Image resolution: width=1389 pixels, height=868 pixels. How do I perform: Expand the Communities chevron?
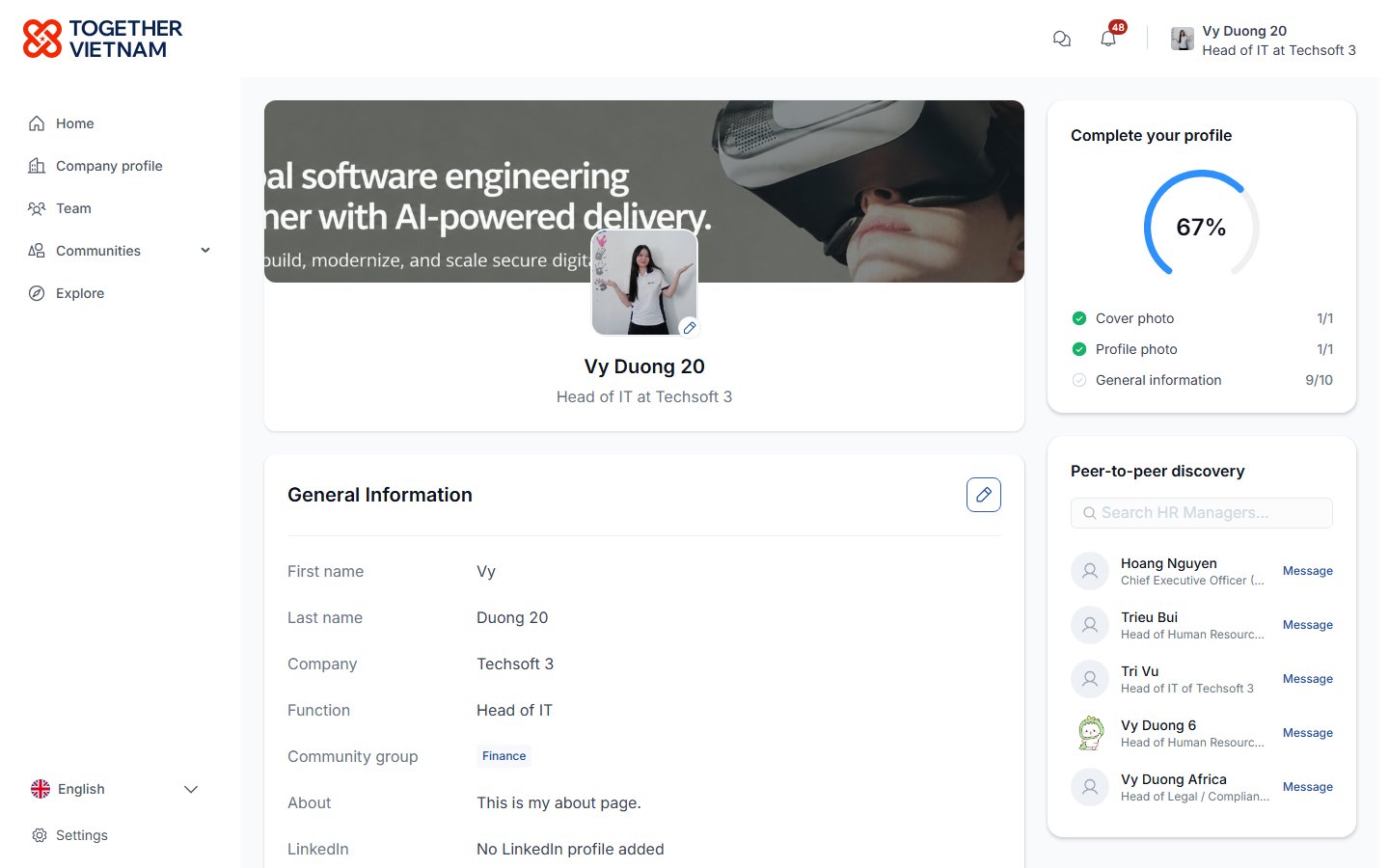205,251
